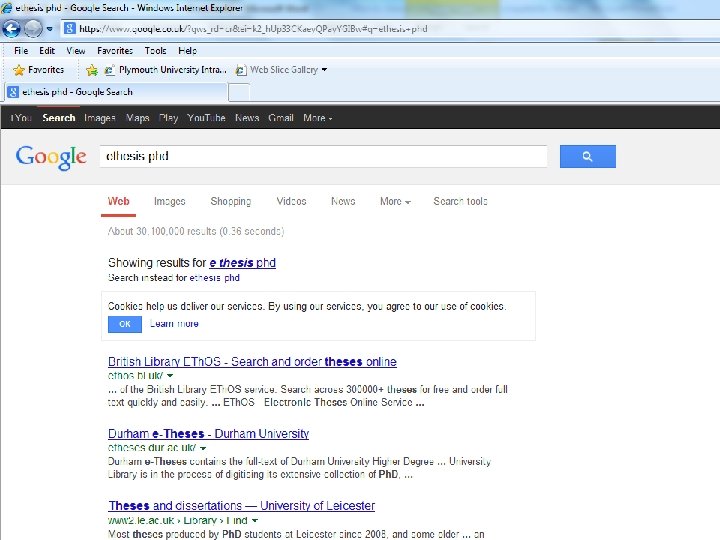The image size is (720, 540).
Task: Expand the More results filter dropdown
Action: tap(395, 202)
